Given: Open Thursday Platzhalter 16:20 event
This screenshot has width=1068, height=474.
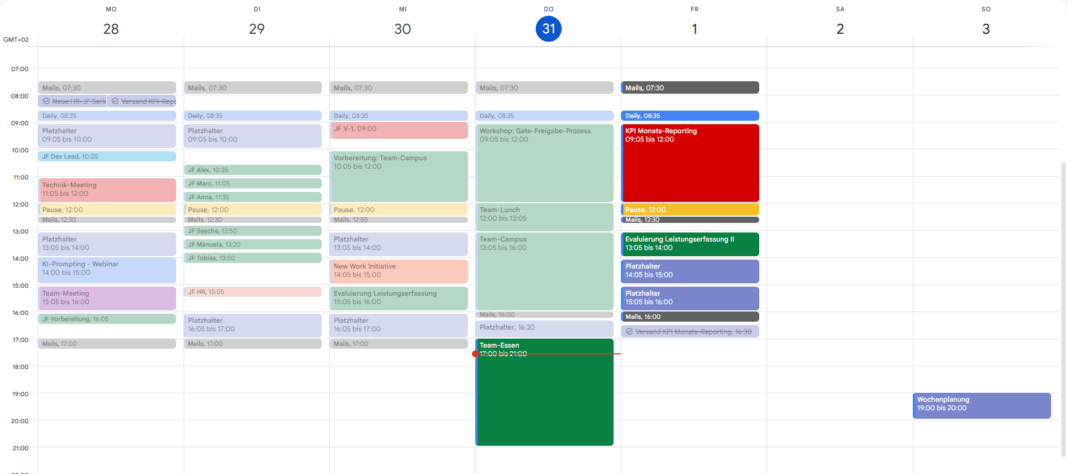Looking at the screenshot, I should [x=544, y=328].
